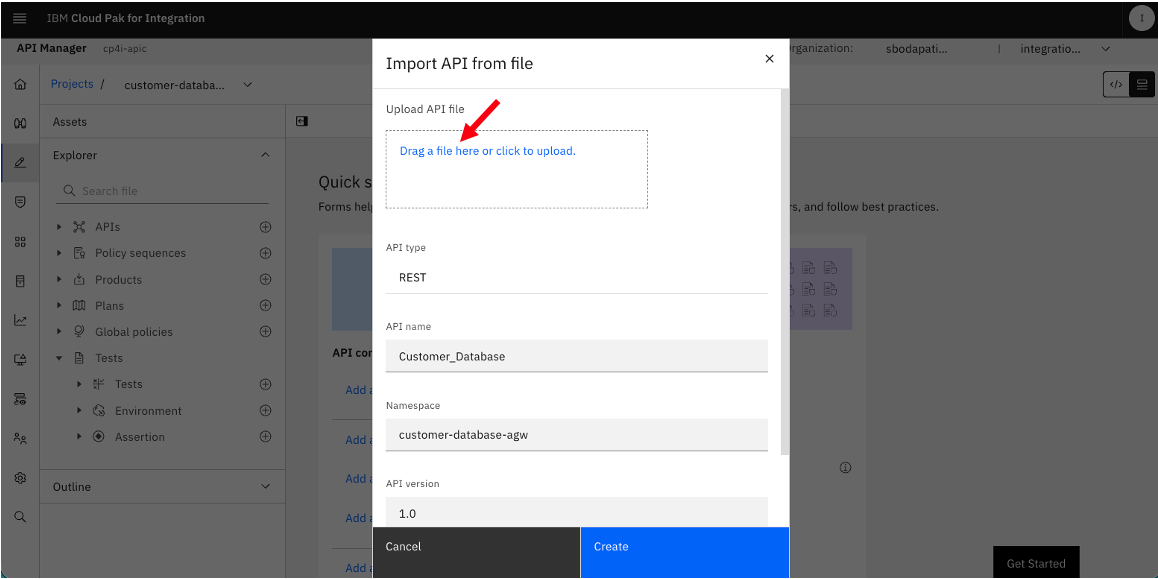Click the Get Started button
The width and height of the screenshot is (1158, 579).
[x=1036, y=563]
